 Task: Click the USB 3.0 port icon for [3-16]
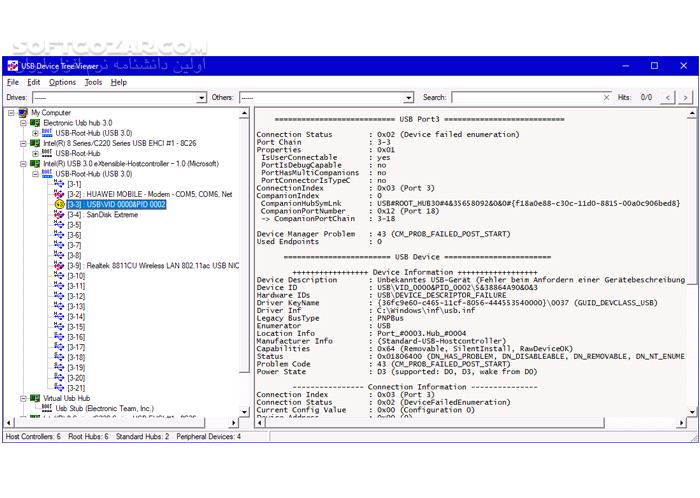click(59, 337)
